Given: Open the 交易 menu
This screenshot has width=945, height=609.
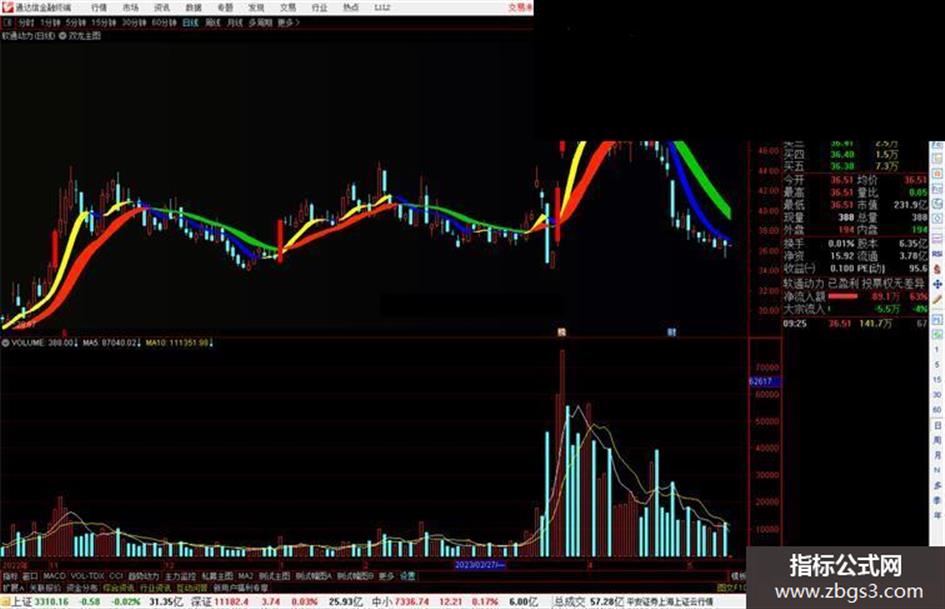Looking at the screenshot, I should pyautogui.click(x=287, y=7).
